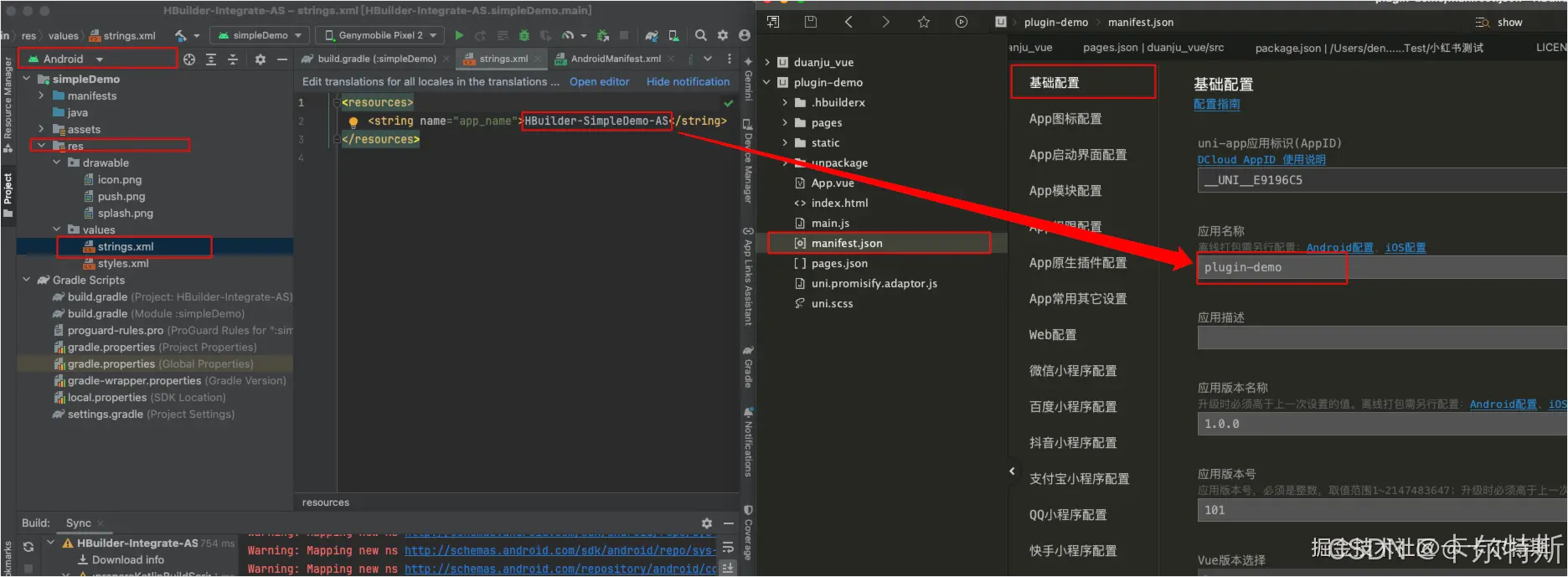
Task: Open the DCloud AppID 使用说明 link
Action: [1262, 160]
